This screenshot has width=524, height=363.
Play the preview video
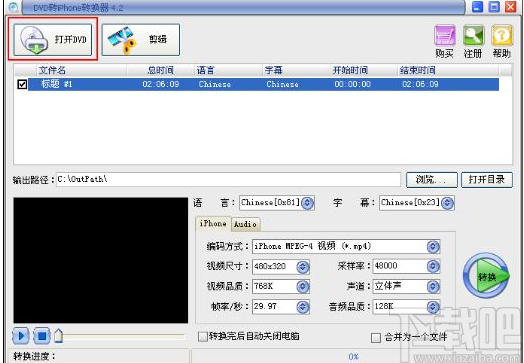click(21, 336)
